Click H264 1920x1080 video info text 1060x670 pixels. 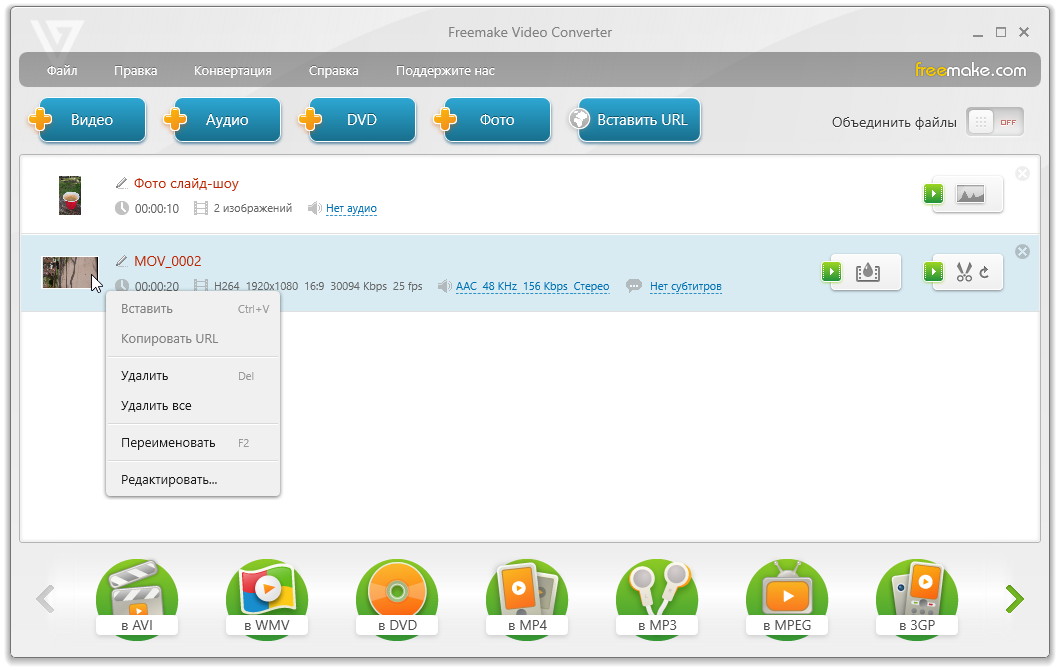click(x=318, y=286)
